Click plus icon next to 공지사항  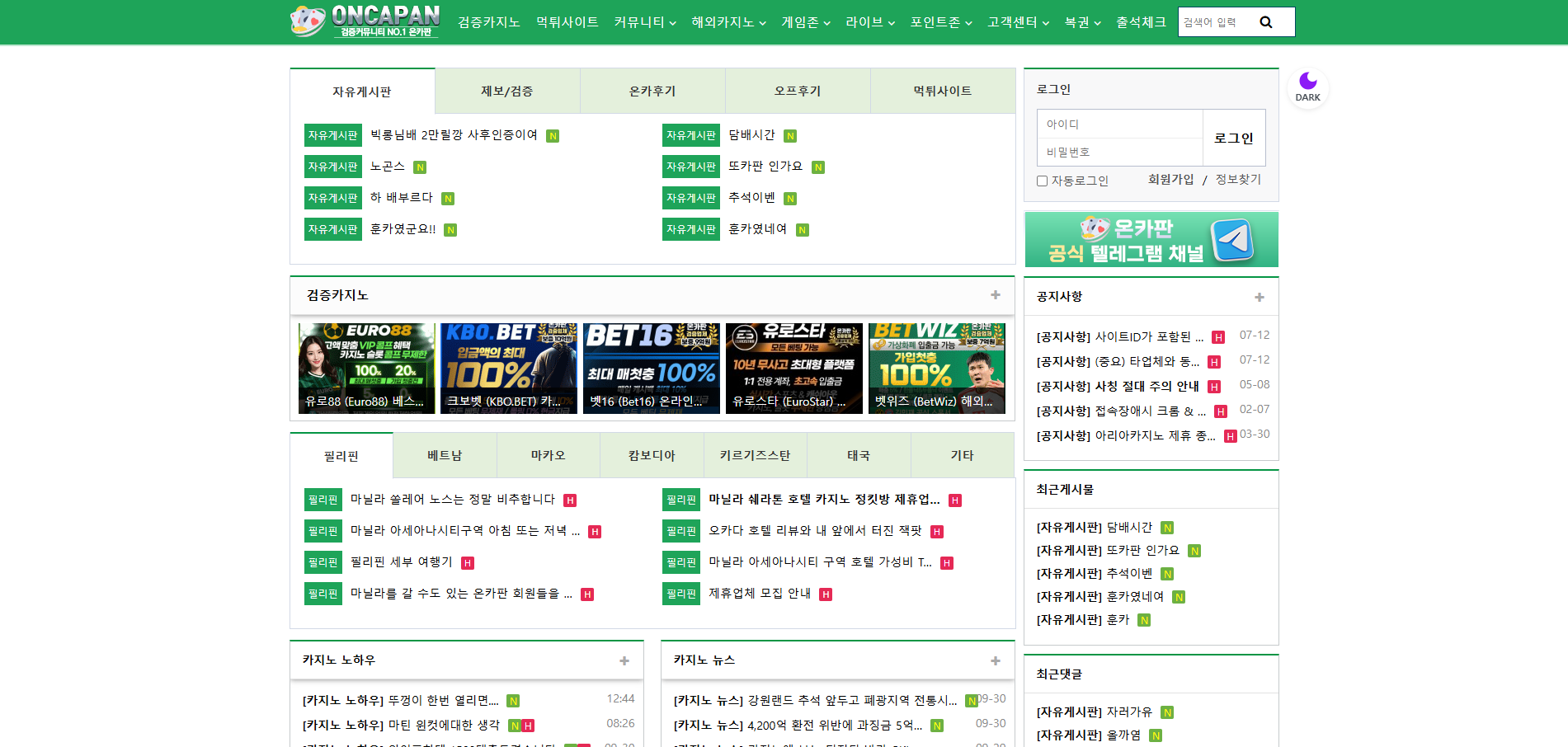tap(1259, 297)
